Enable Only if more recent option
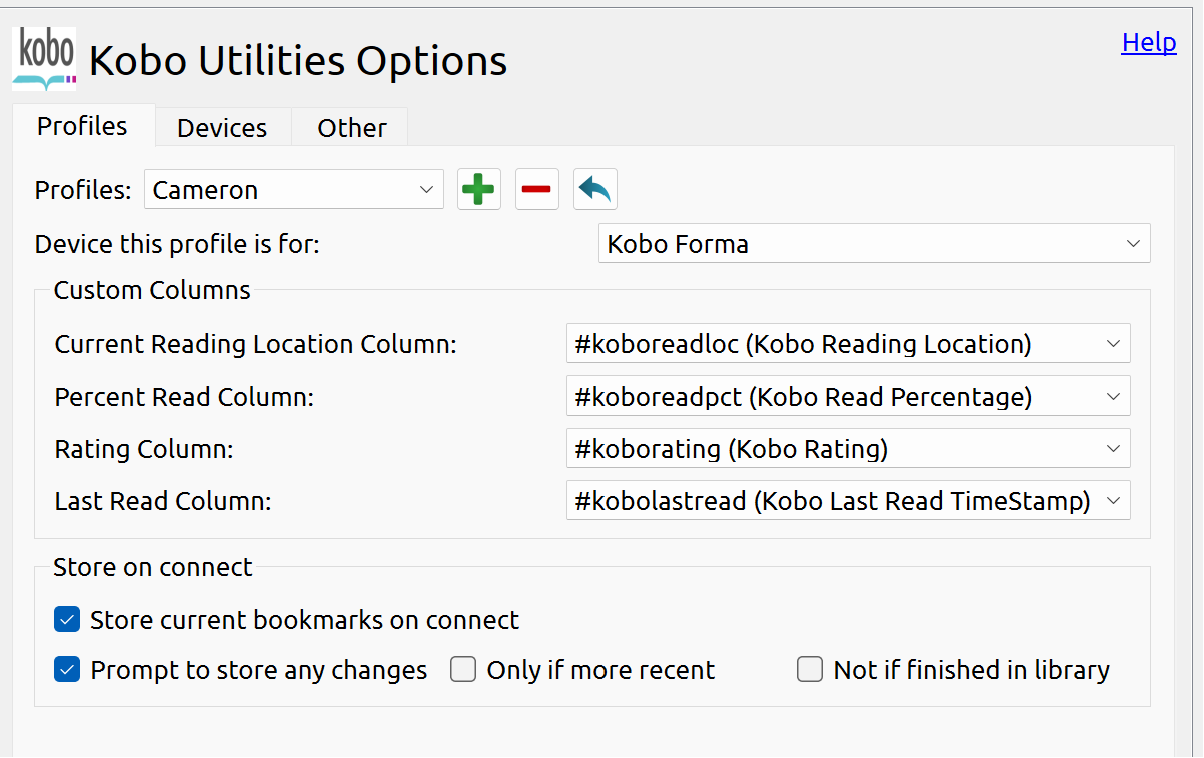 coord(463,670)
